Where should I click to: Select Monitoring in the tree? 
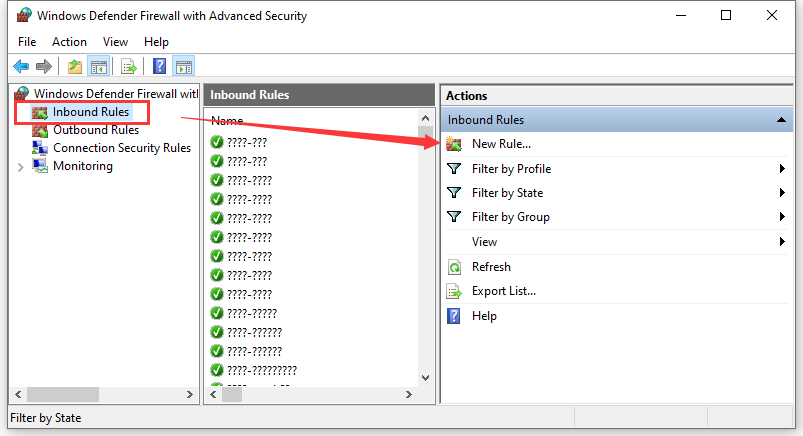tap(83, 166)
